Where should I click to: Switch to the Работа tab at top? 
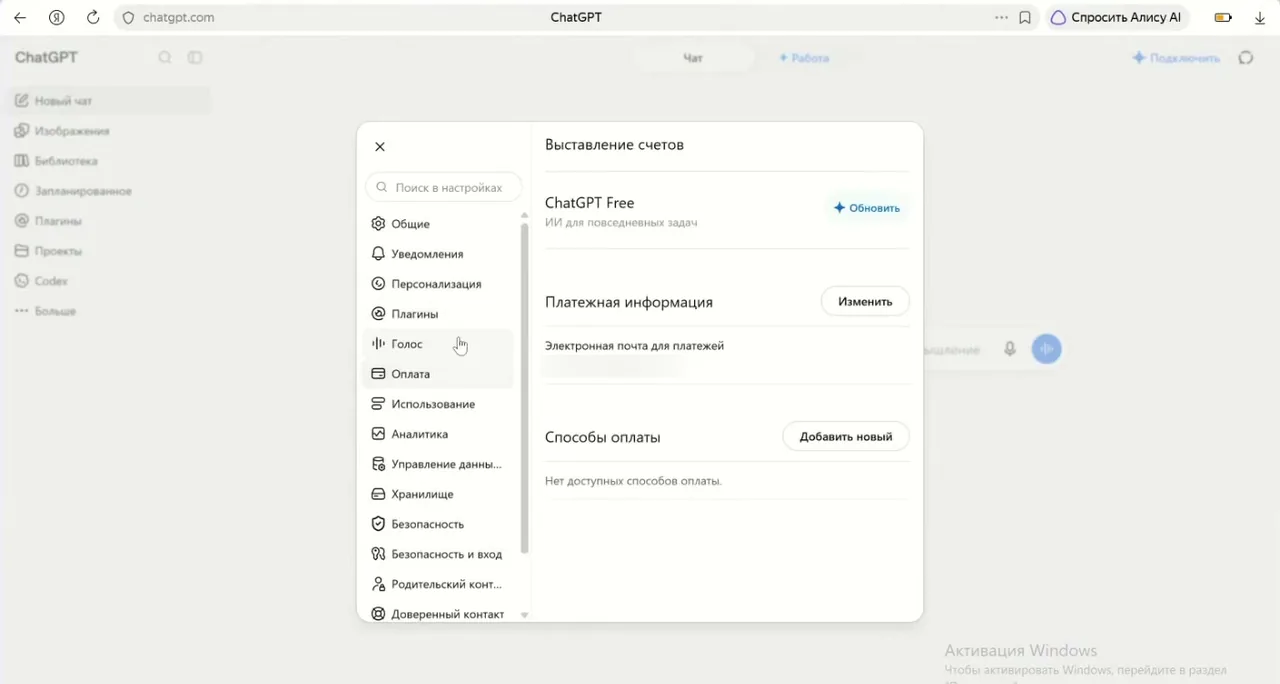(804, 58)
